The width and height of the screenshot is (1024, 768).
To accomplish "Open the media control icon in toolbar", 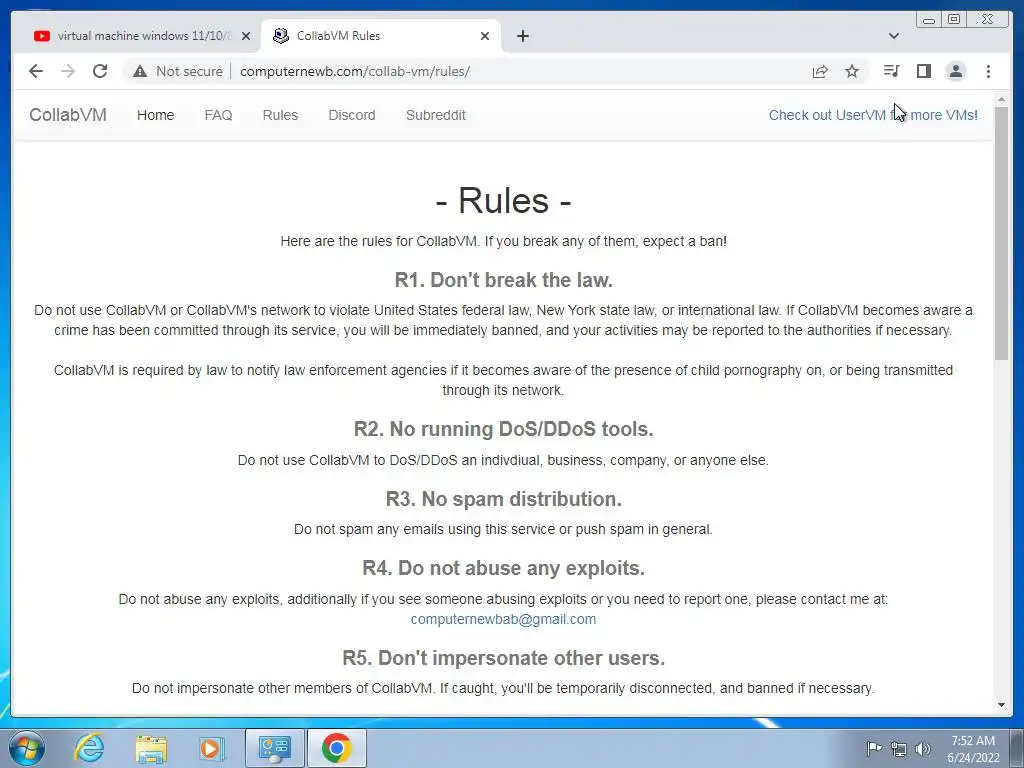I will [x=891, y=71].
